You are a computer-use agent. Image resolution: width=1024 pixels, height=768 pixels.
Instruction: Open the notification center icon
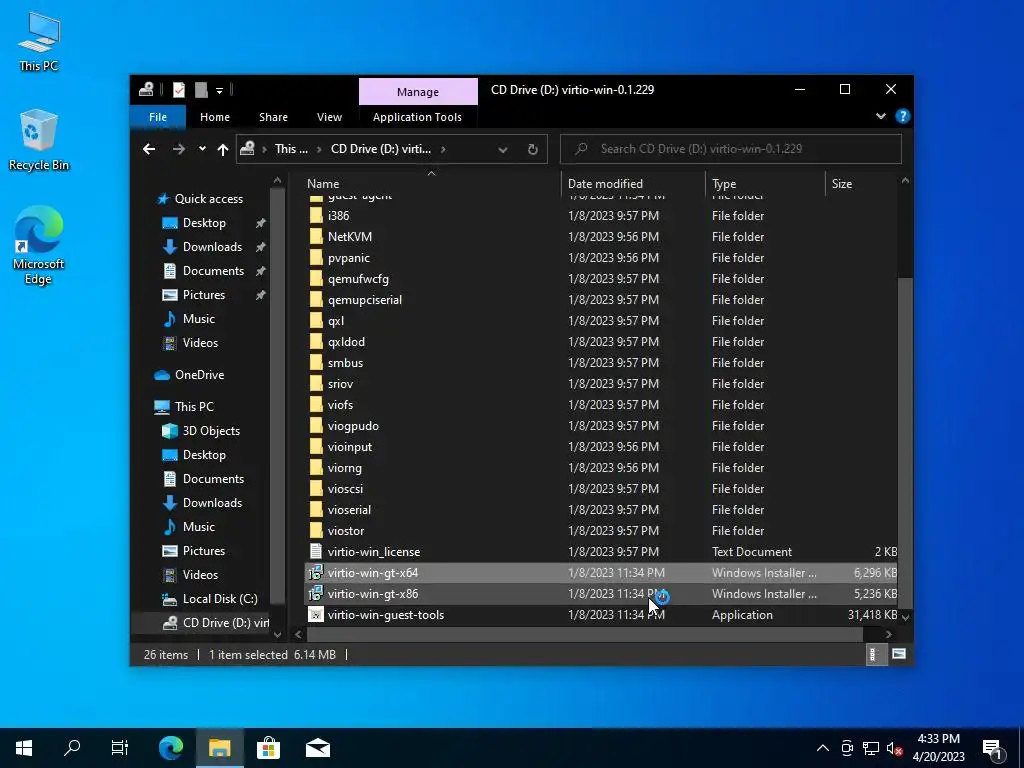[x=992, y=748]
